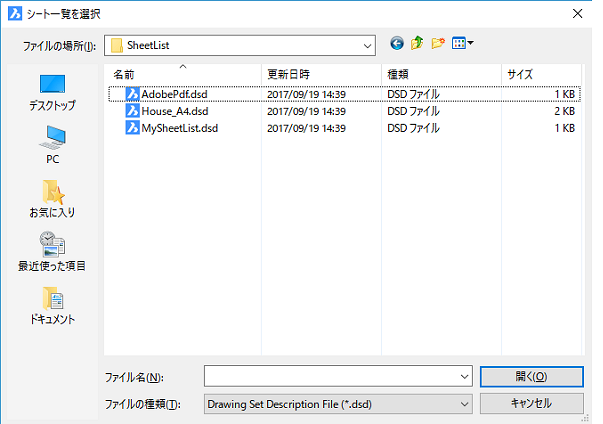Sort by the Size (サイズ) column header
The width and height of the screenshot is (603, 424).
point(541,74)
